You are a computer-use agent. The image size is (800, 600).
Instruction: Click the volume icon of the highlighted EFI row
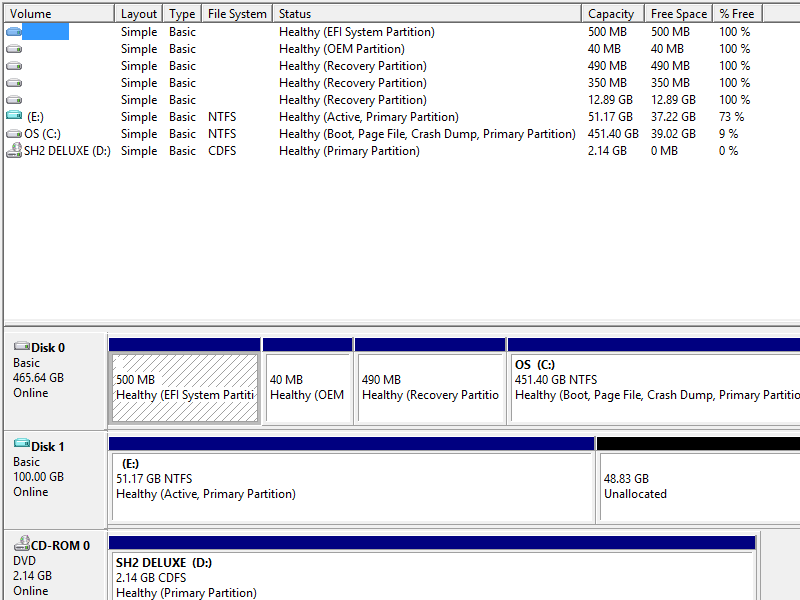click(x=14, y=32)
